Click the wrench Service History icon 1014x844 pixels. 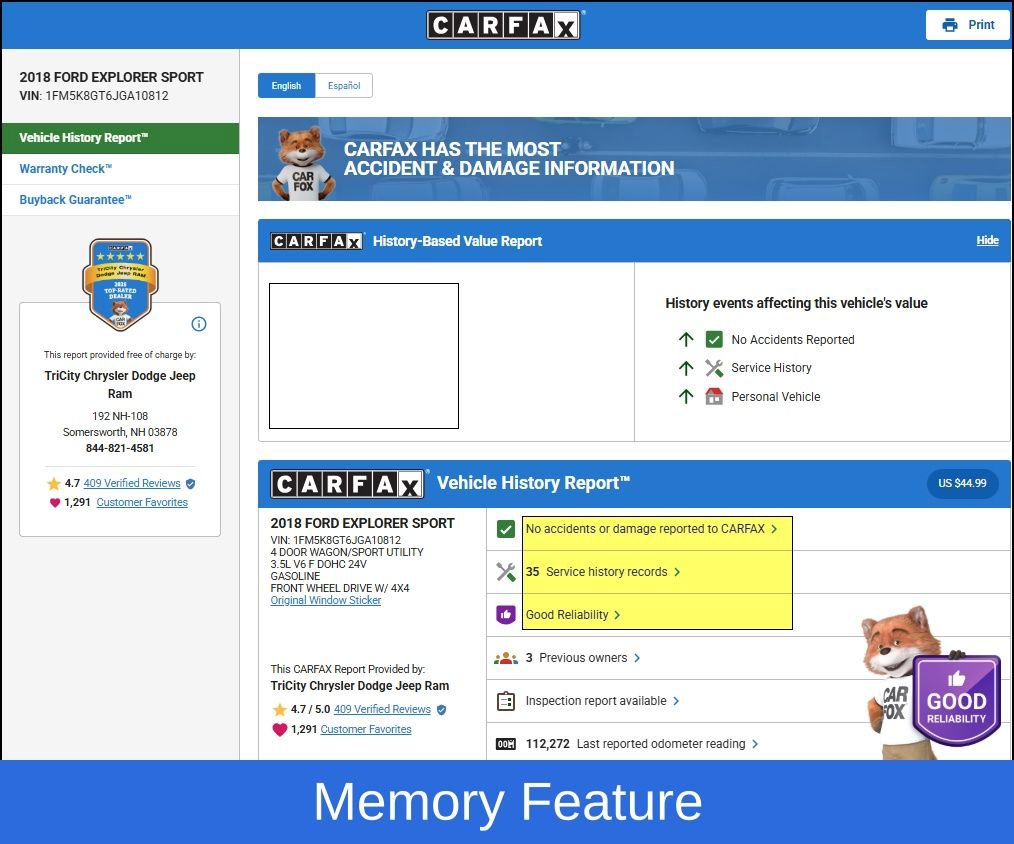click(x=713, y=368)
